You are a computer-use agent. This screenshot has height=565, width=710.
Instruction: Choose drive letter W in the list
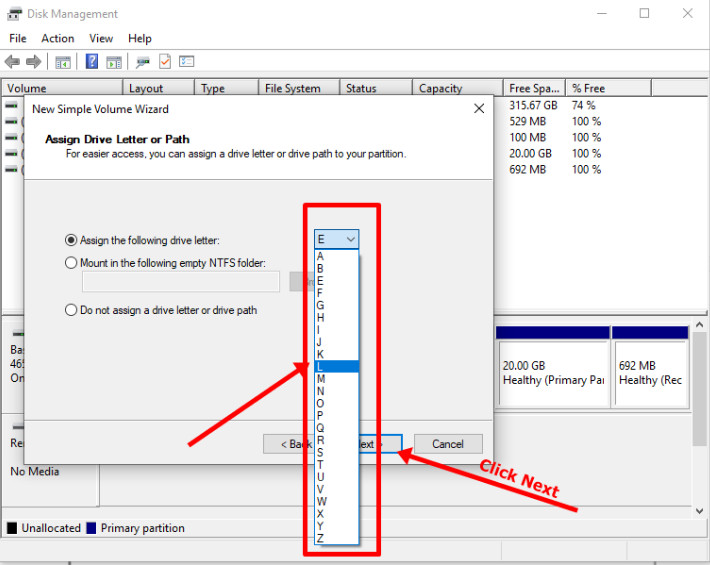336,501
